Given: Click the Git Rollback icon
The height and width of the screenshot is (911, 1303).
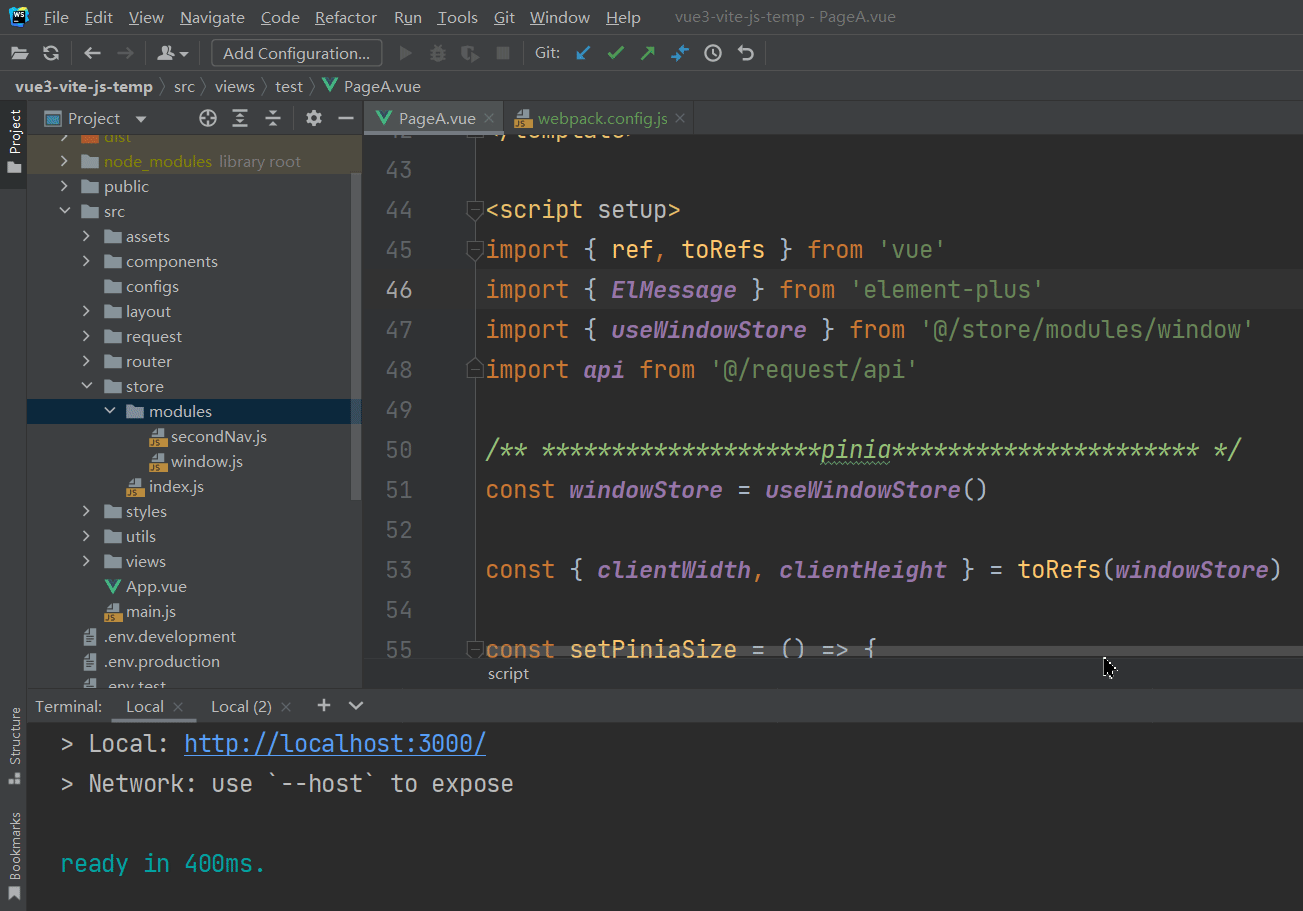Looking at the screenshot, I should 745,53.
